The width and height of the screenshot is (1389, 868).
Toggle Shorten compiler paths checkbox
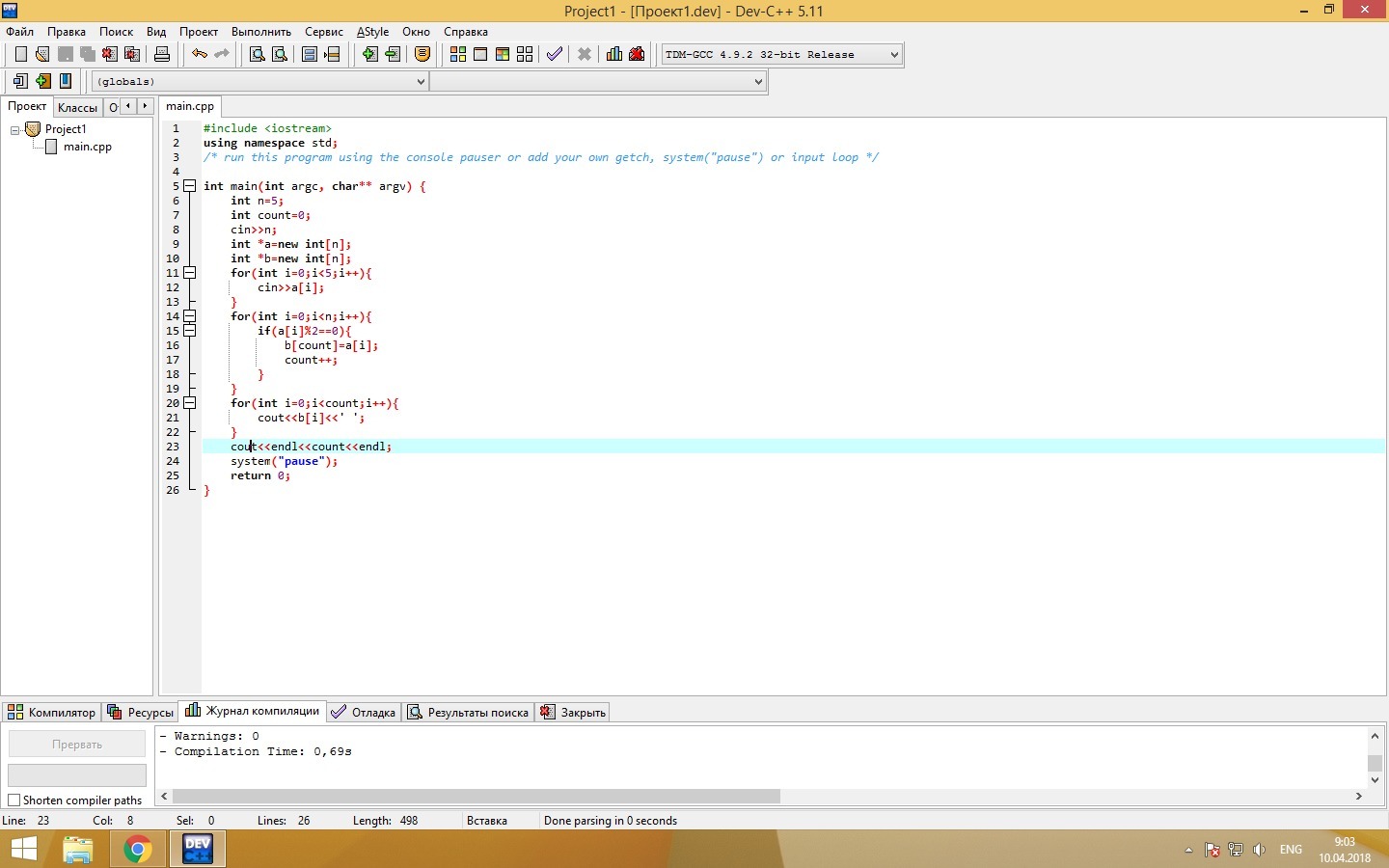tap(14, 800)
